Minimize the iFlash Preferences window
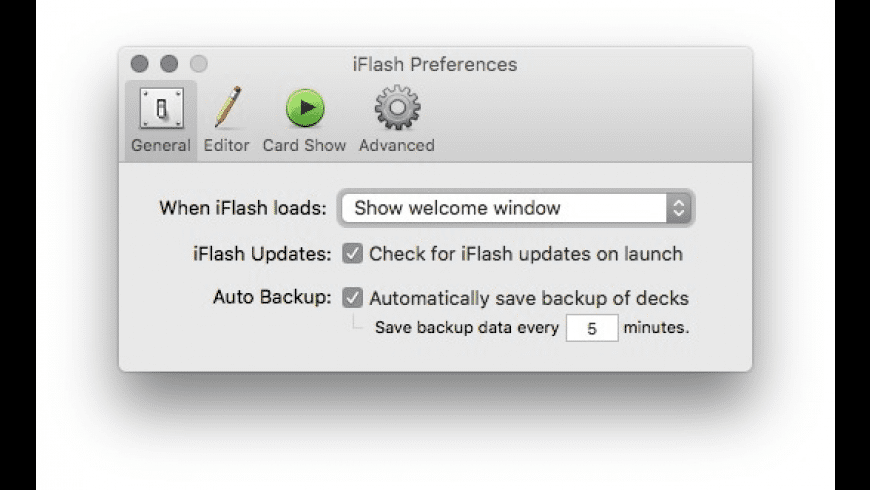 (169, 65)
